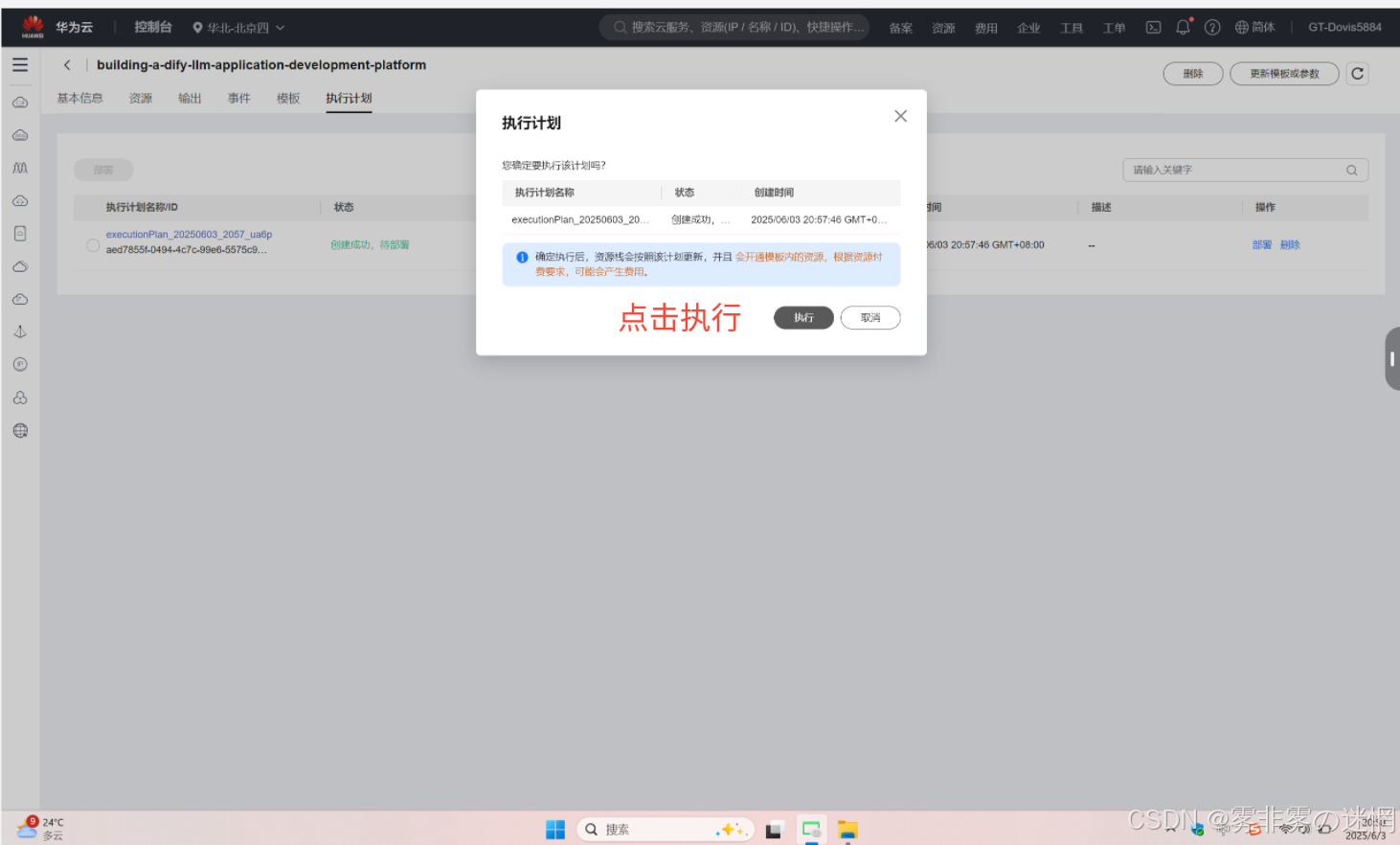
Task: Open the 工单 top menu
Action: point(1114,28)
